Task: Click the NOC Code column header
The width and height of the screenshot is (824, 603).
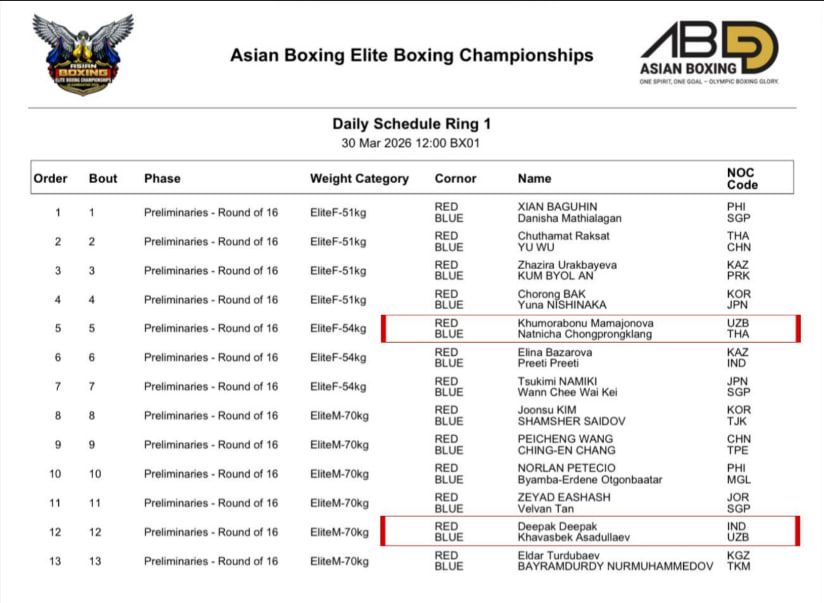Action: [x=741, y=178]
